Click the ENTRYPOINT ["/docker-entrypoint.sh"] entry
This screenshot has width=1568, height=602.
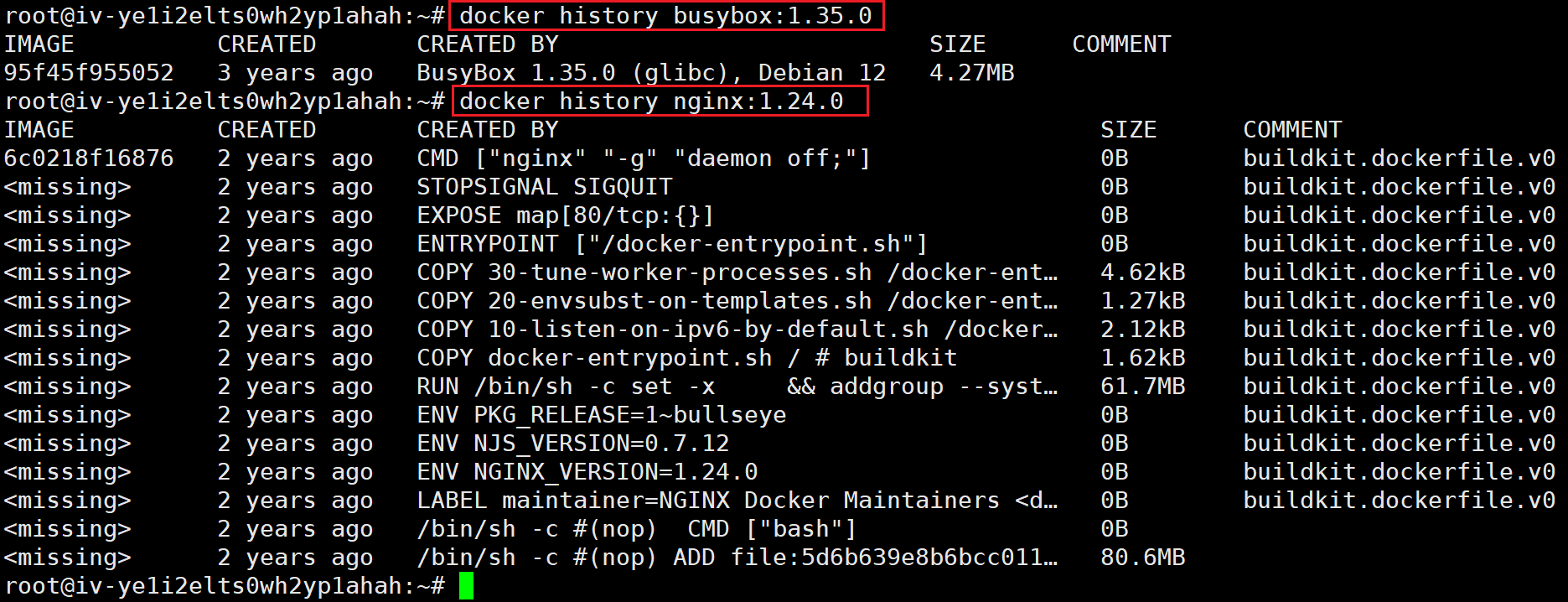pyautogui.click(x=673, y=244)
